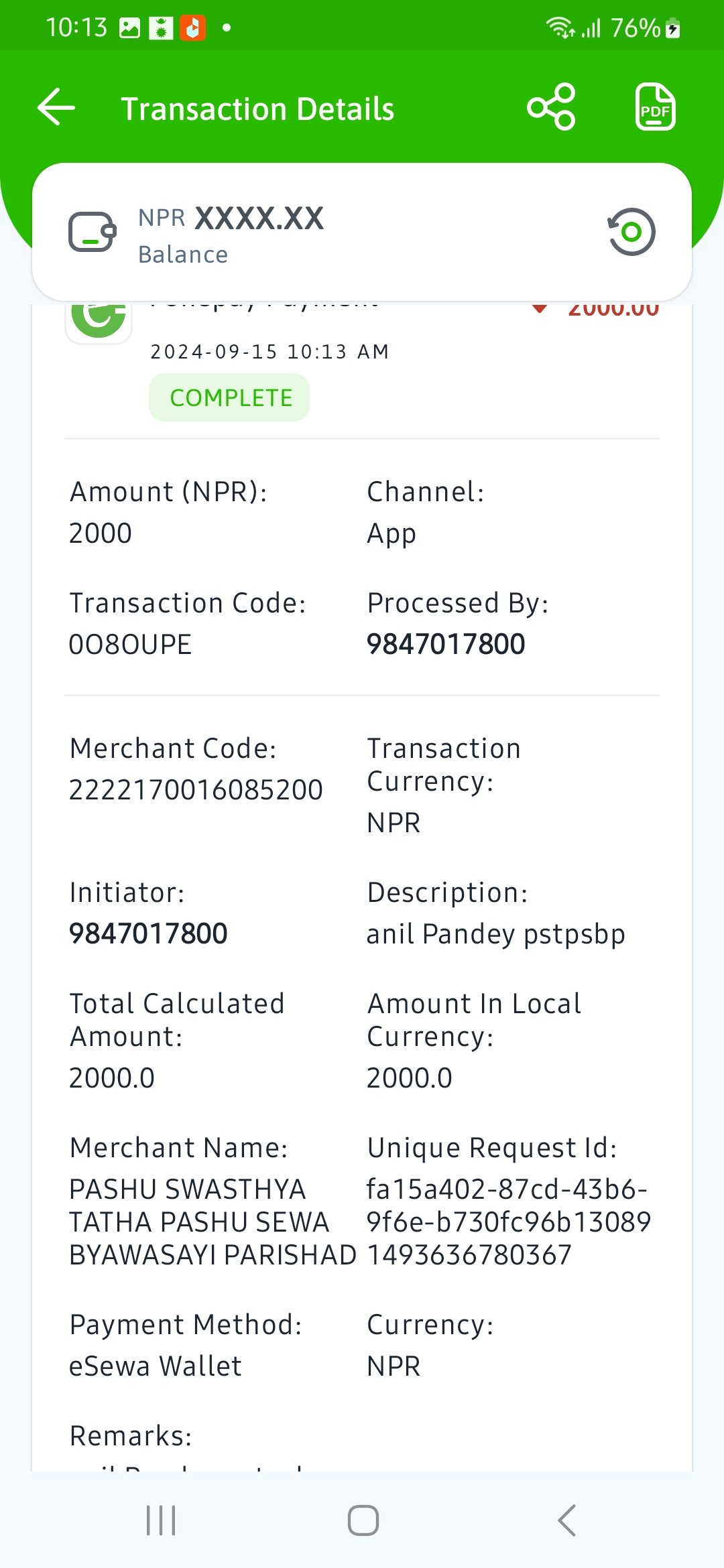The width and height of the screenshot is (724, 1568).
Task: Select the transaction code 0O8OUPE
Action: click(130, 645)
